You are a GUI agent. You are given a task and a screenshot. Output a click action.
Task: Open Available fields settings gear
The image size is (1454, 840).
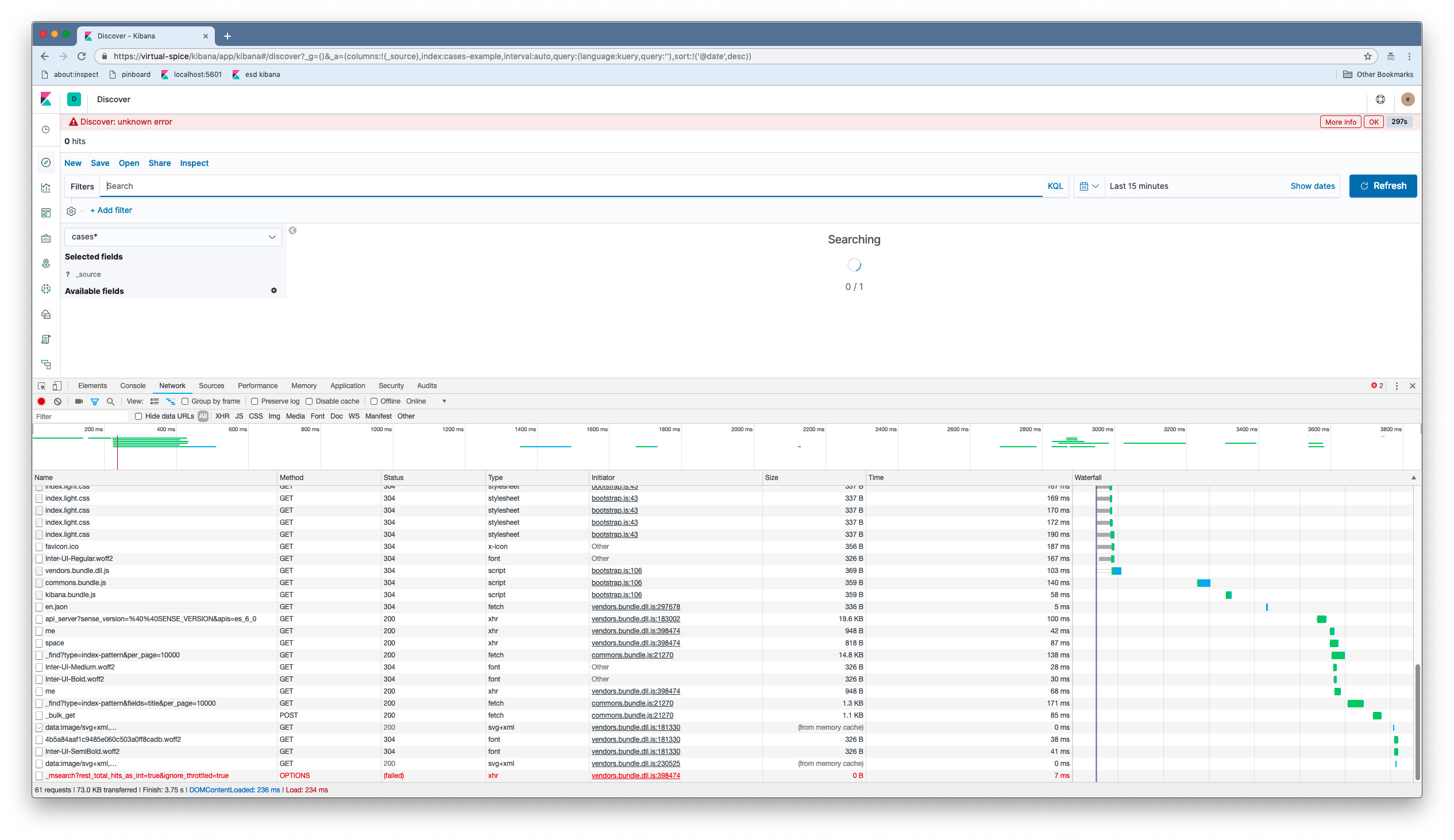[x=274, y=291]
